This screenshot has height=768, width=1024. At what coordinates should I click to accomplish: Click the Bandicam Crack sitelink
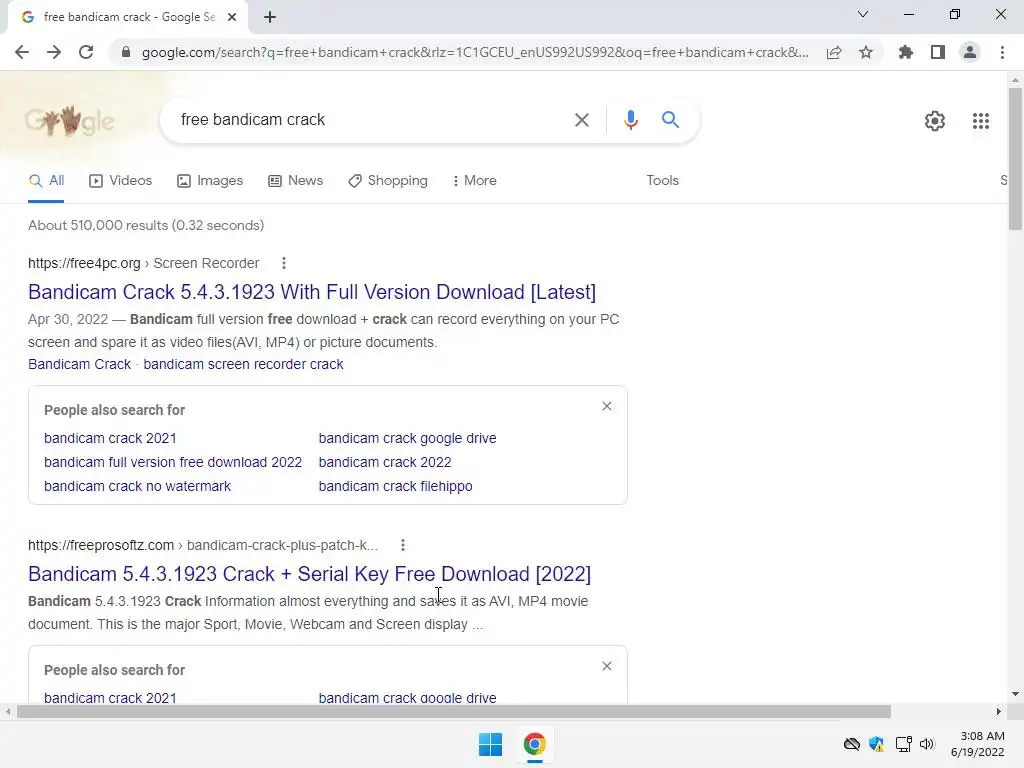80,364
